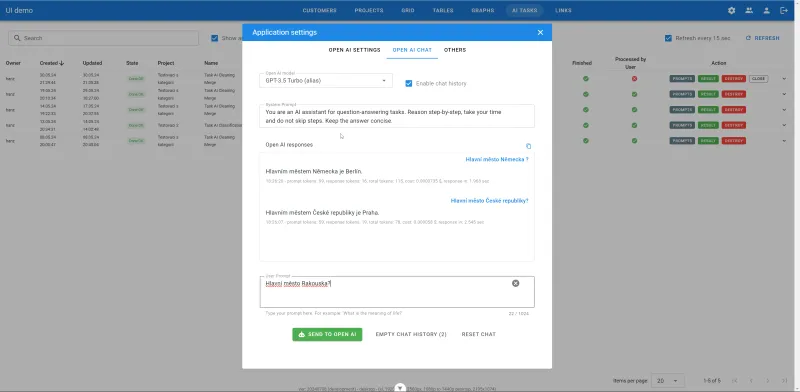The width and height of the screenshot is (800, 392).
Task: Click into the User Prompt text area
Action: tap(397, 292)
